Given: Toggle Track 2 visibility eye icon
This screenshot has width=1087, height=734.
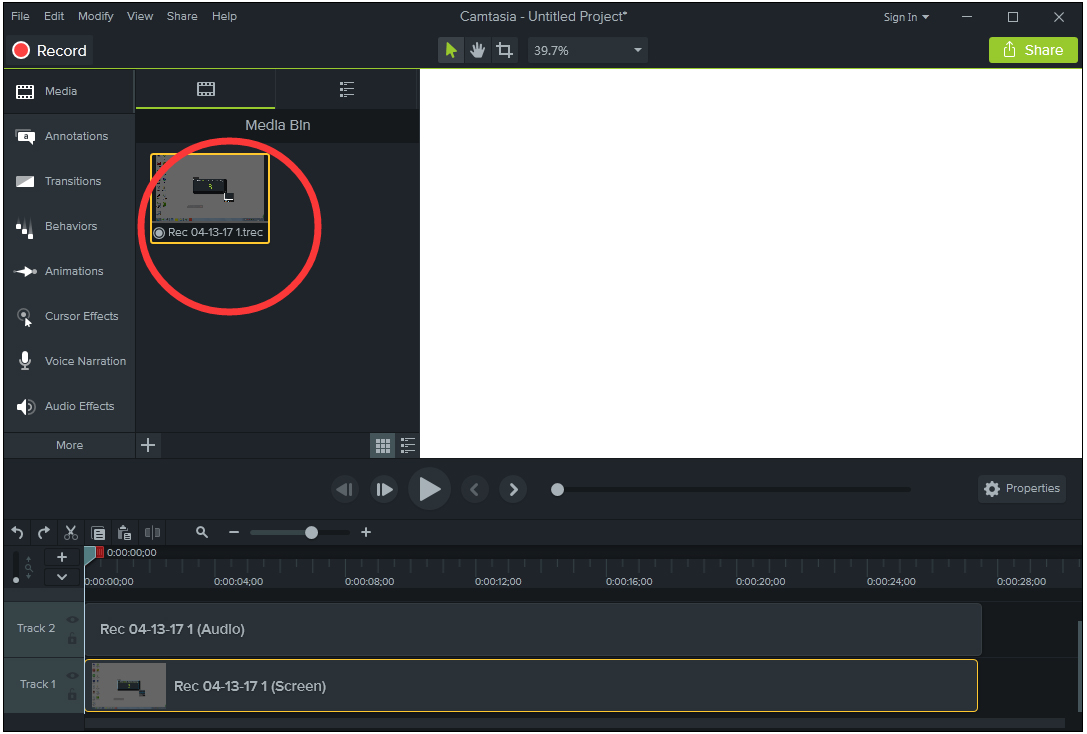Looking at the screenshot, I should click(72, 620).
